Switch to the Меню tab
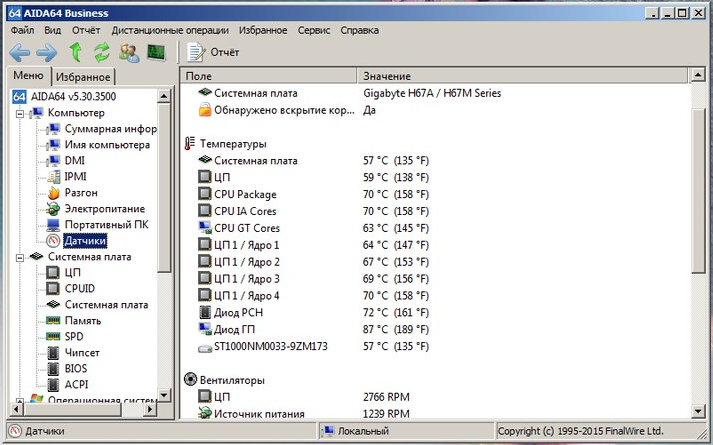 point(28,75)
